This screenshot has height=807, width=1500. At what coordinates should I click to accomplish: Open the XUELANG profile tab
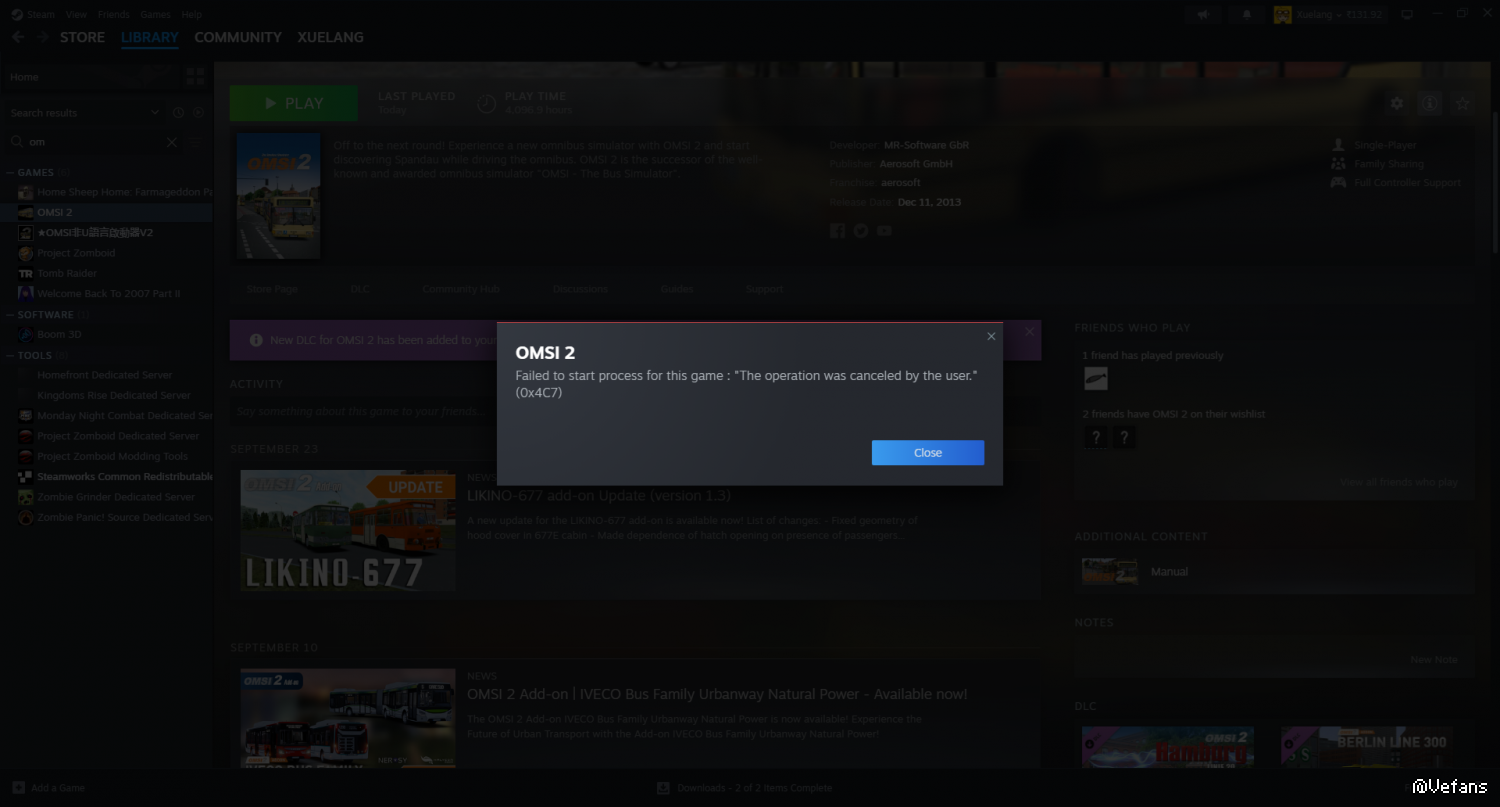tap(330, 37)
